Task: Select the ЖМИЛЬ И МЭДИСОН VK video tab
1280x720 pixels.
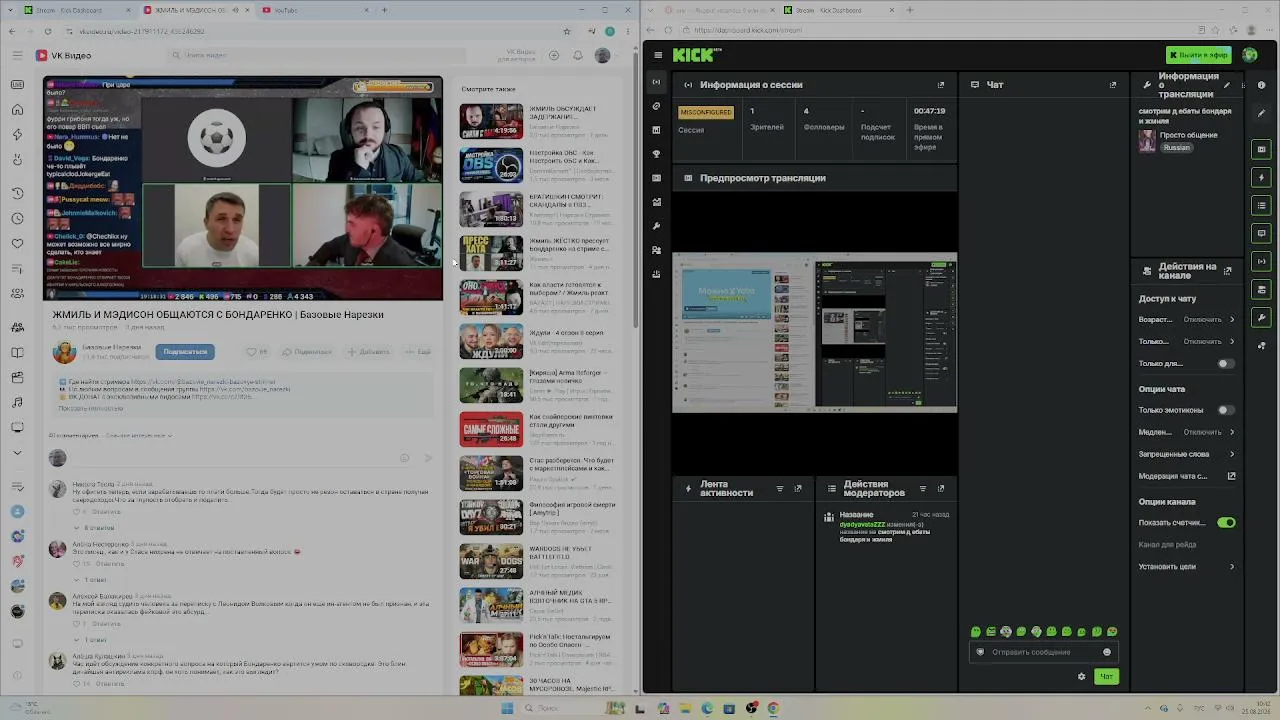Action: point(197,10)
